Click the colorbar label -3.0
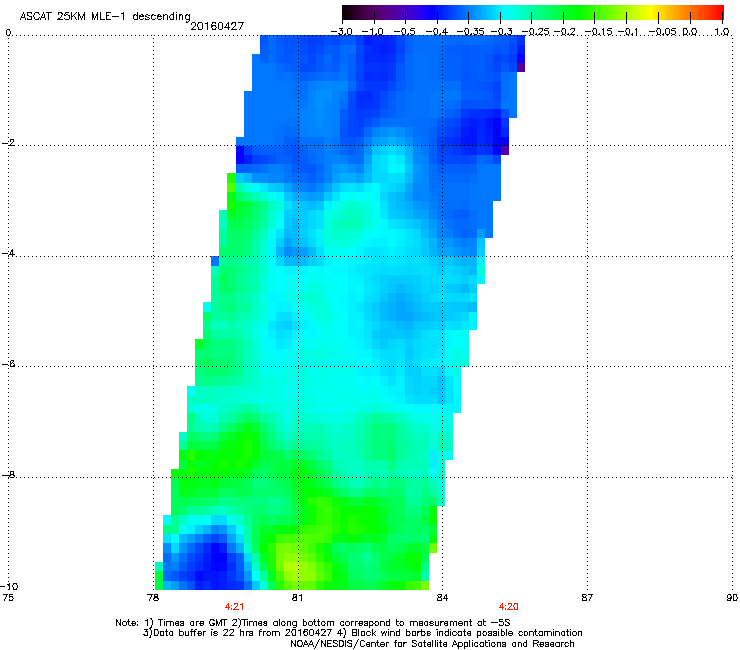This screenshot has height=650, width=740. (x=341, y=32)
